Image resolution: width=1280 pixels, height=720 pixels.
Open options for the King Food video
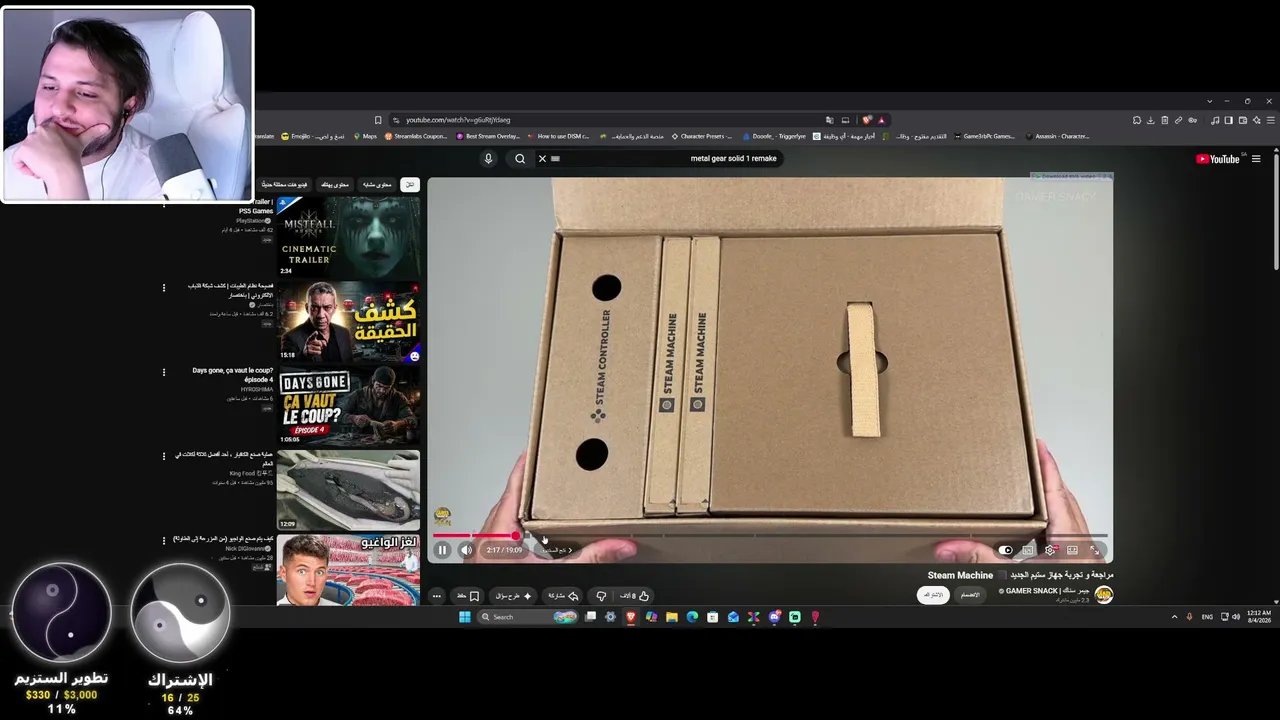click(164, 457)
